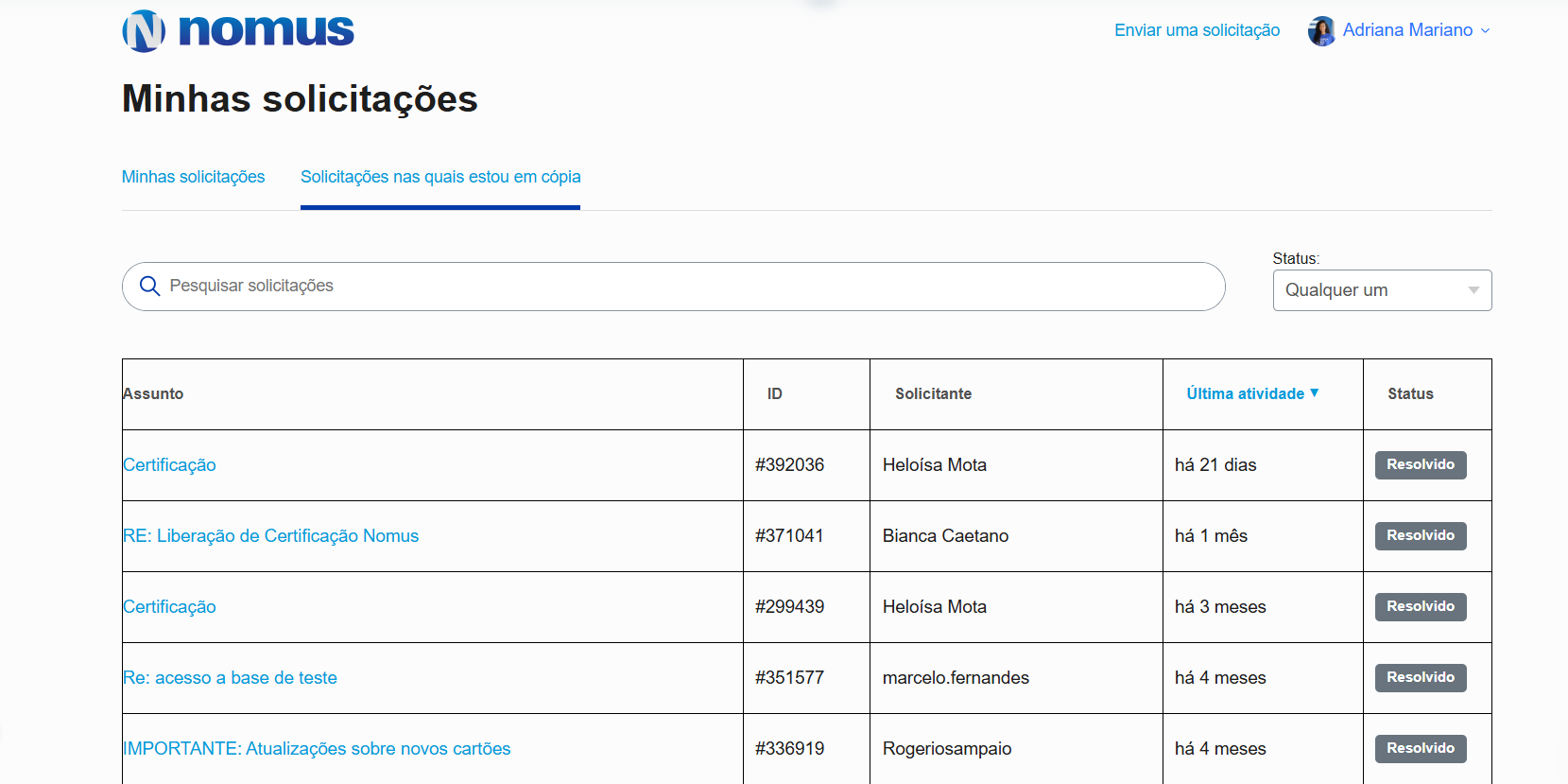Open 'RE: Liberação de Certificação Nomus' request
The image size is (1568, 784).
point(271,535)
